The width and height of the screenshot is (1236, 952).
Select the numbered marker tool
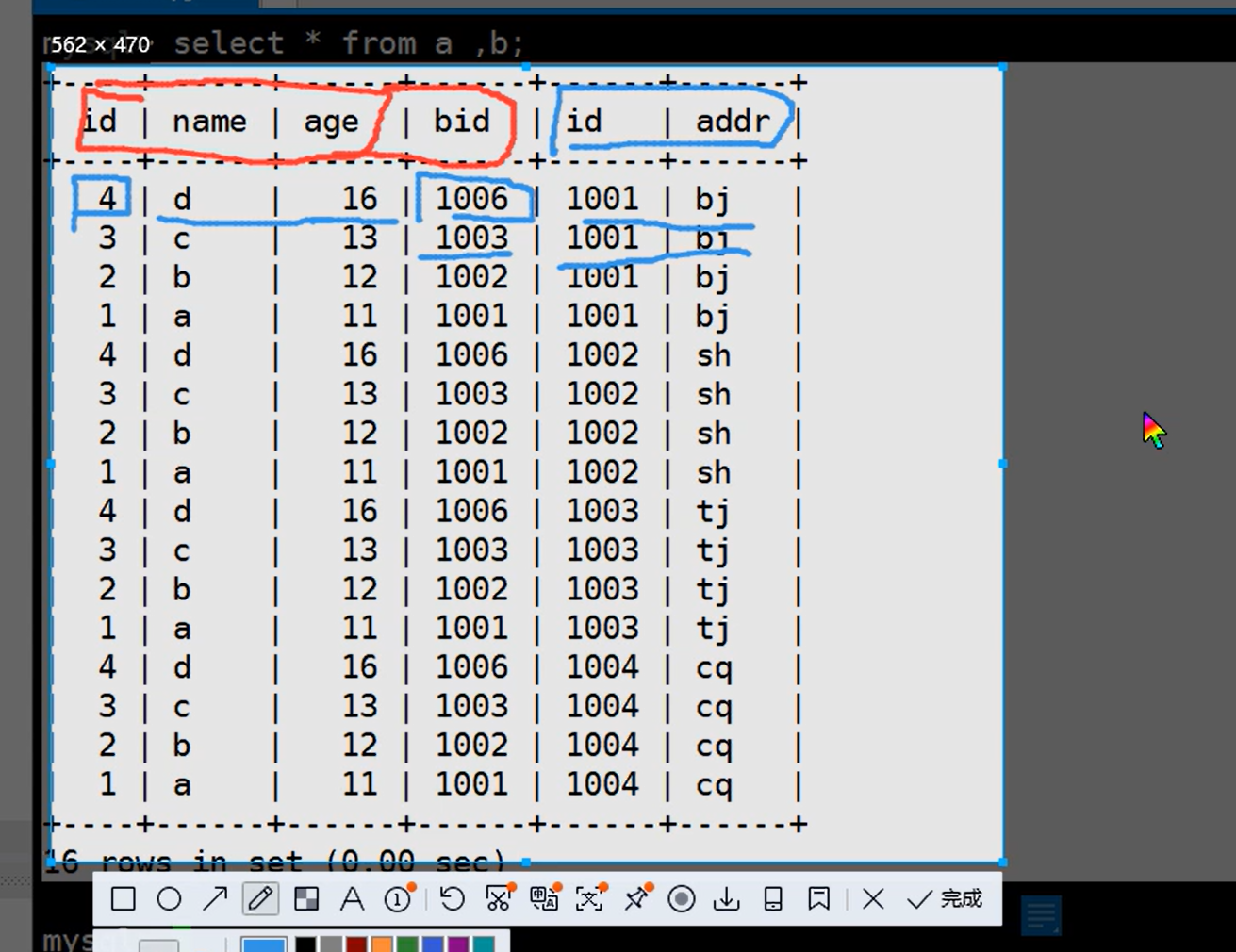(x=399, y=898)
